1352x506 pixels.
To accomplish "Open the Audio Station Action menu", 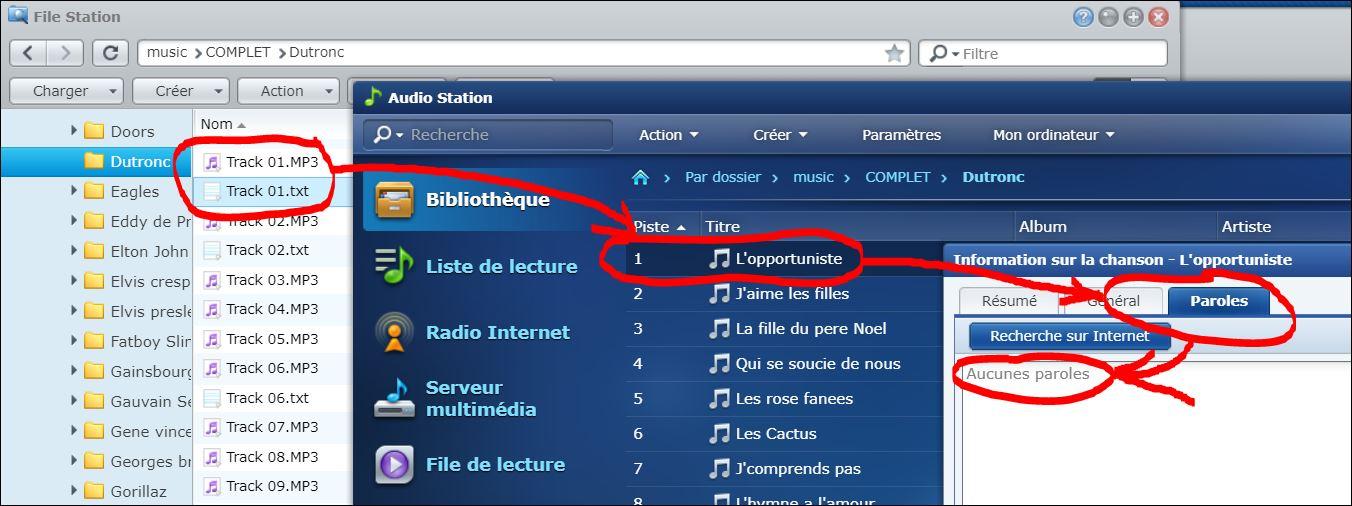I will click(669, 134).
